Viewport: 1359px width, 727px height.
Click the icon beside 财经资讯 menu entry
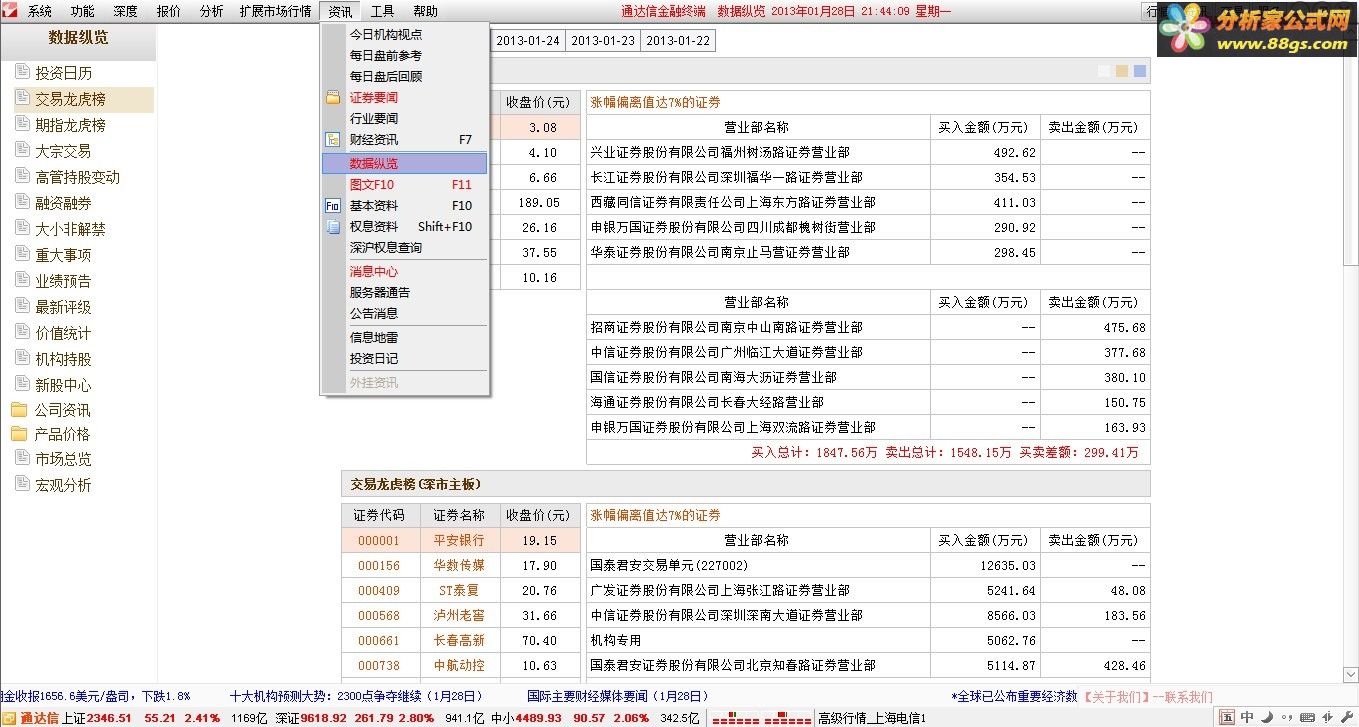(x=333, y=140)
